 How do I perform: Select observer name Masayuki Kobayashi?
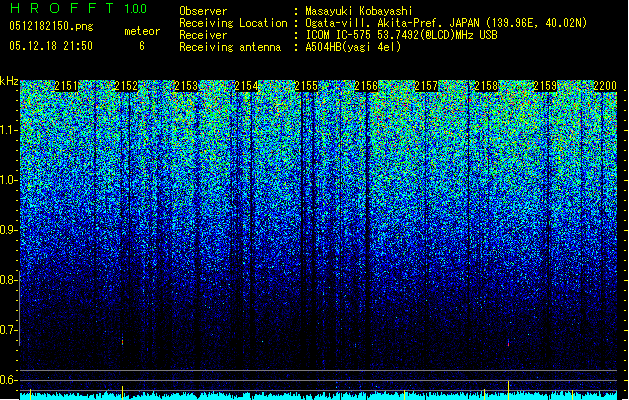point(359,11)
